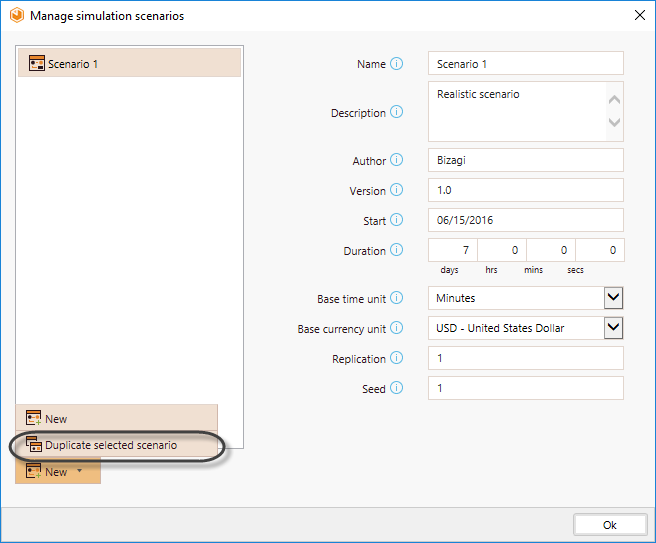656x543 pixels.
Task: Click the Base time unit info icon
Action: 396,298
